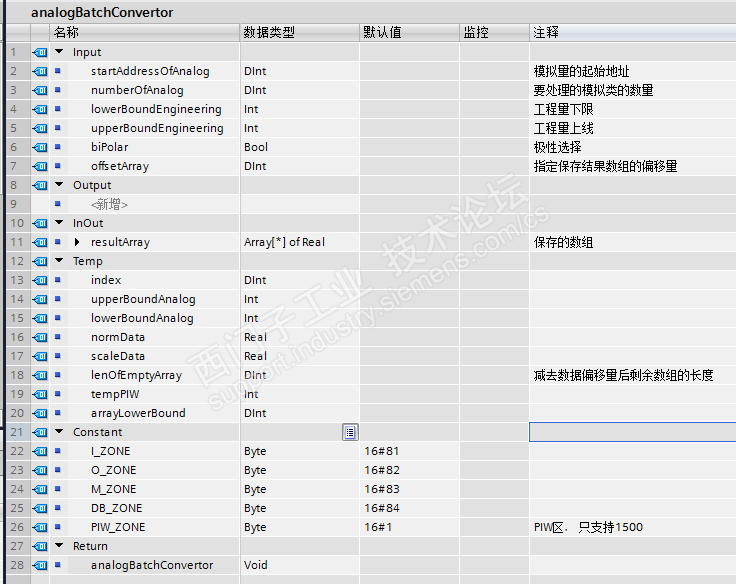Click the 数据类型 column header
This screenshot has width=736, height=584.
point(299,32)
